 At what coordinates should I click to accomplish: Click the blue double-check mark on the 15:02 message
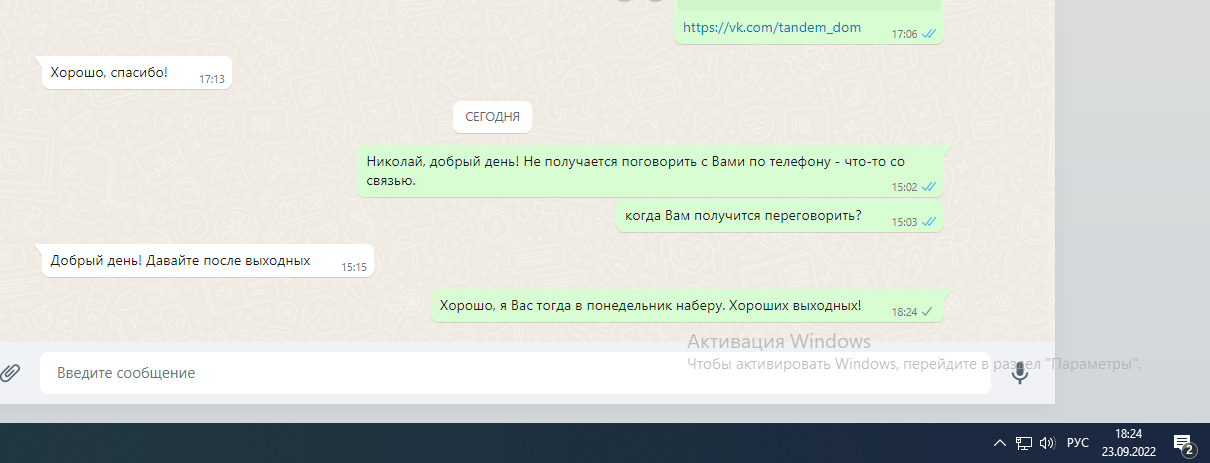click(928, 187)
